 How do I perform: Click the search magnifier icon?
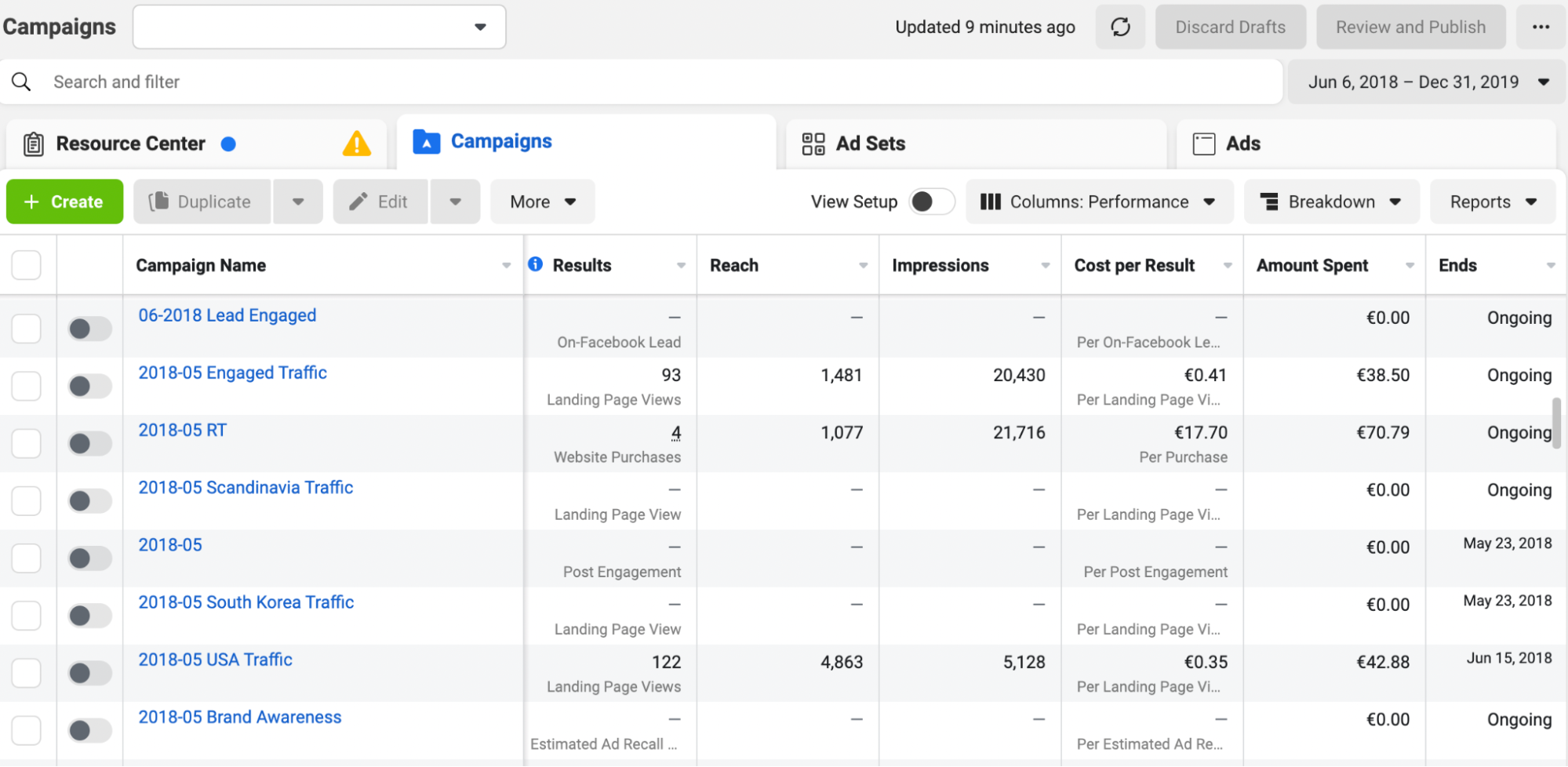(21, 82)
